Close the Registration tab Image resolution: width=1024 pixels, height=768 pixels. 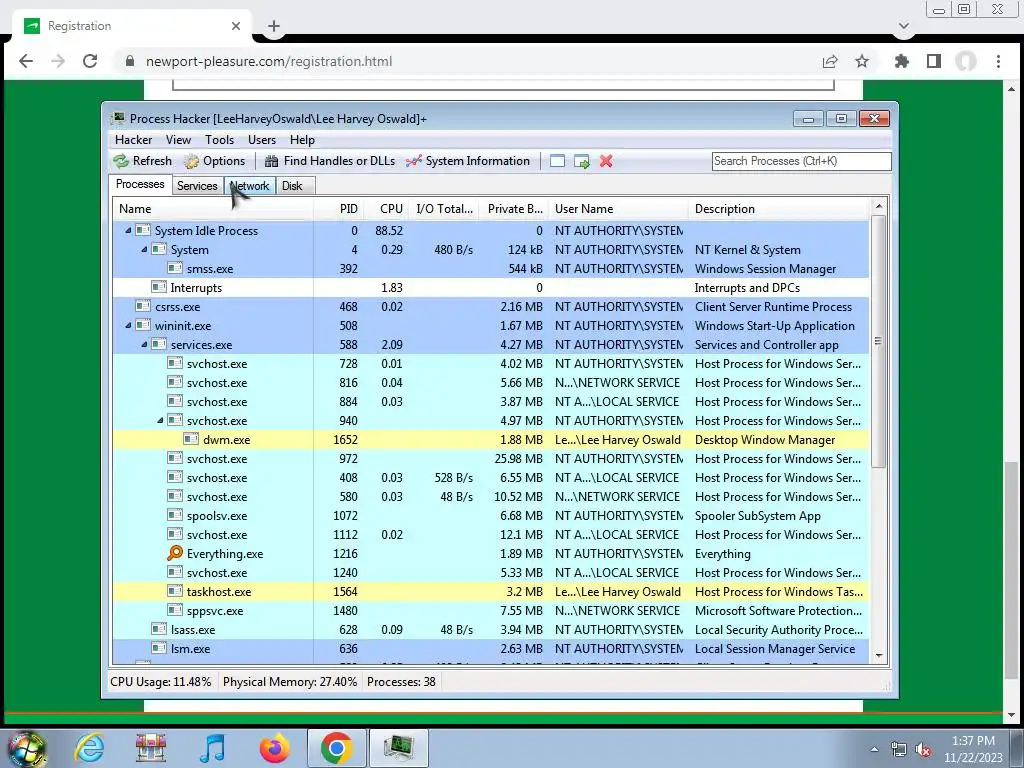tap(236, 26)
